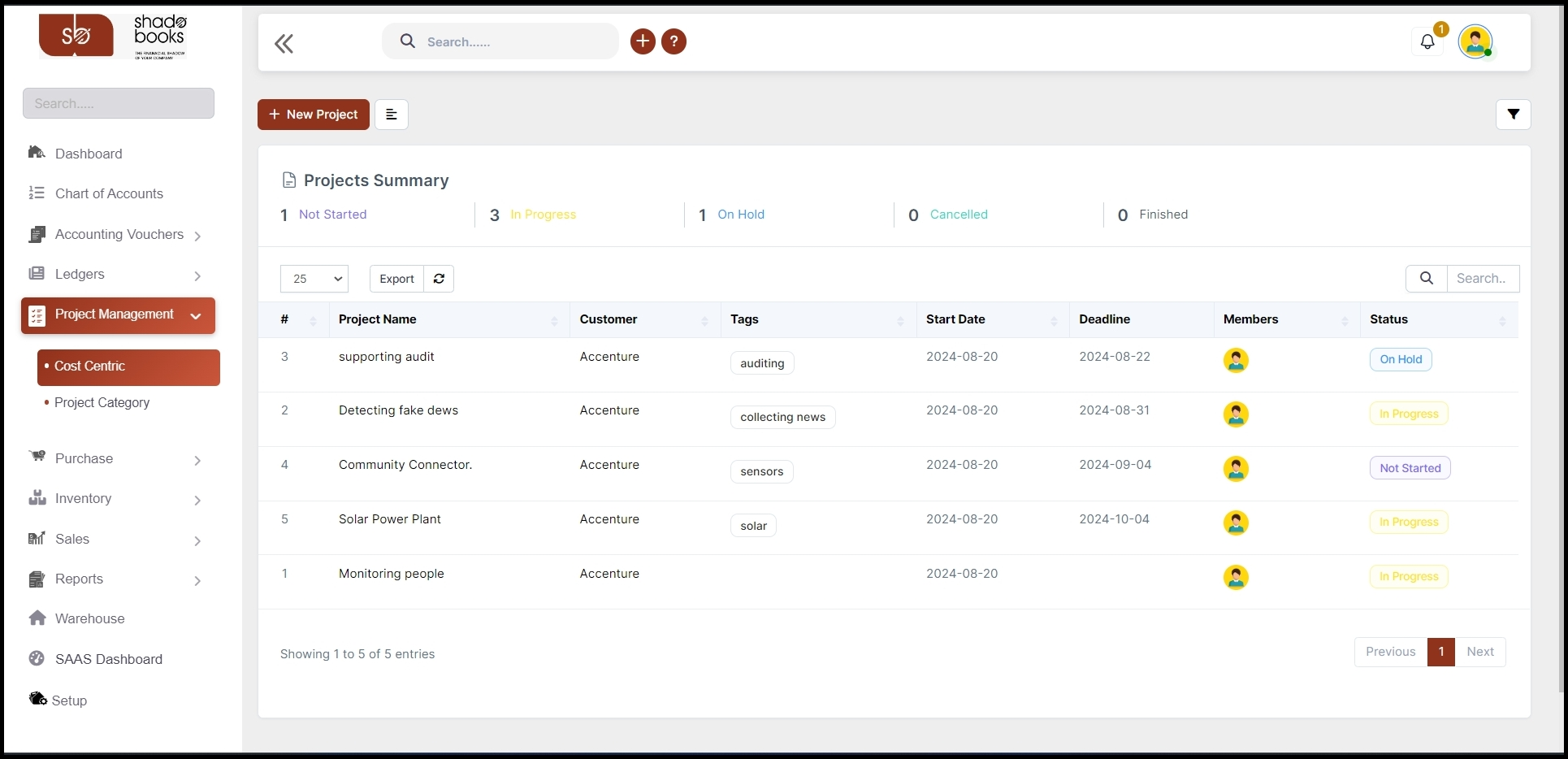
Task: Open help question mark icon
Action: pos(674,41)
